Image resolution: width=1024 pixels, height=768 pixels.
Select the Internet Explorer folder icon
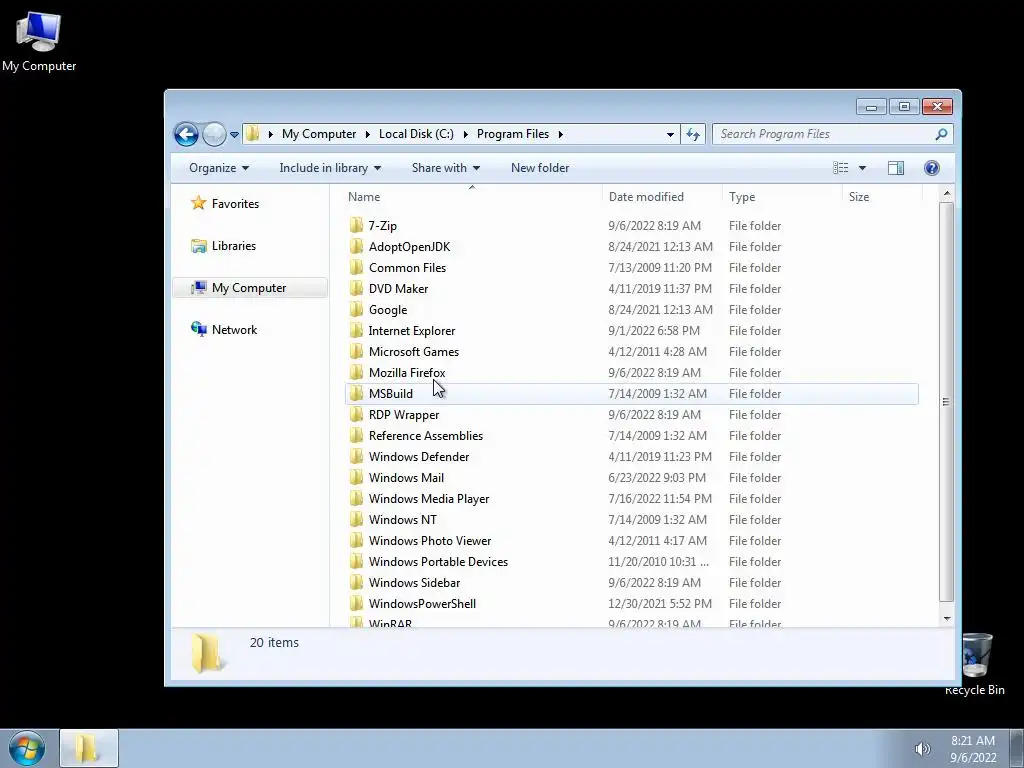(356, 330)
